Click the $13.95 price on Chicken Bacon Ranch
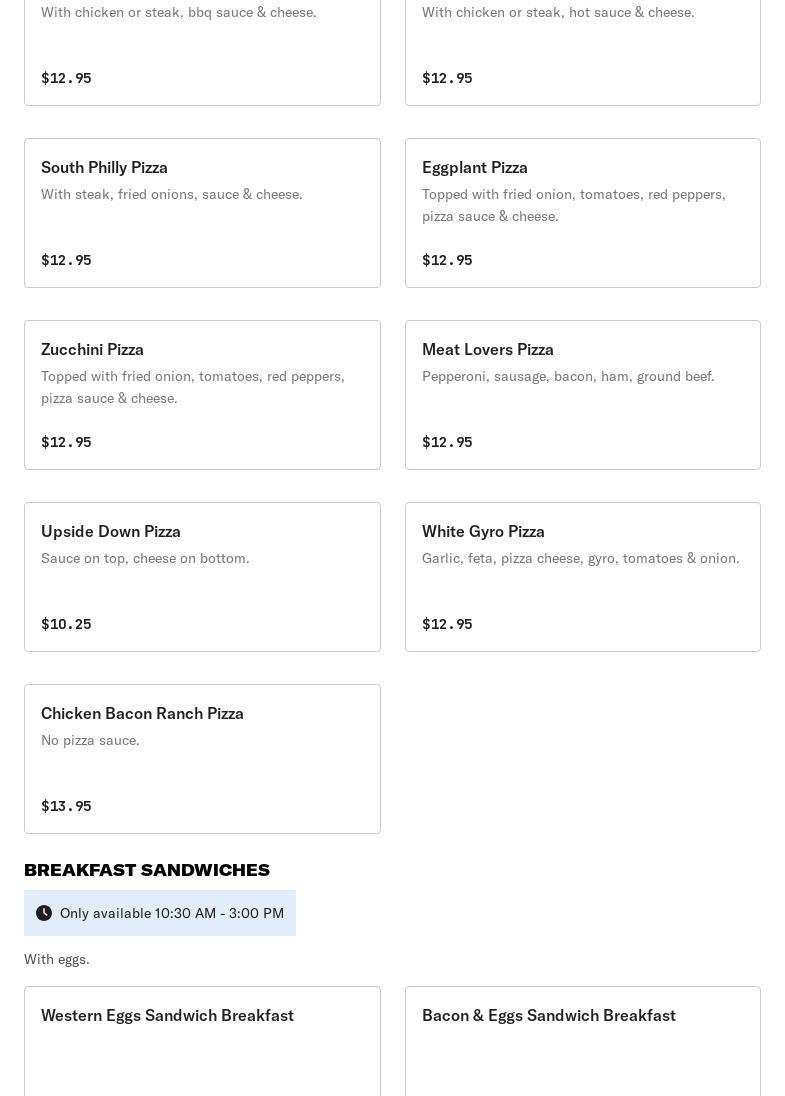The image size is (785, 1096). (66, 806)
